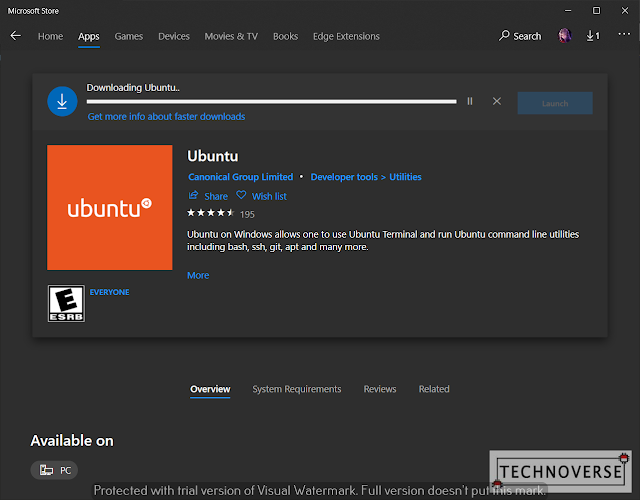Open the Books tab
640x500 pixels.
285,36
